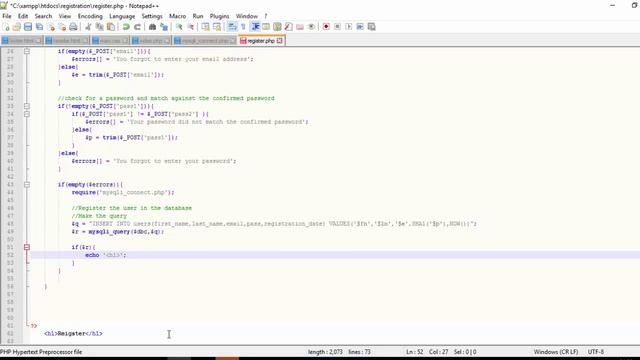The image size is (640, 360).
Task: Toggle synchronized horizontal scrolling icon
Action: click(x=217, y=27)
